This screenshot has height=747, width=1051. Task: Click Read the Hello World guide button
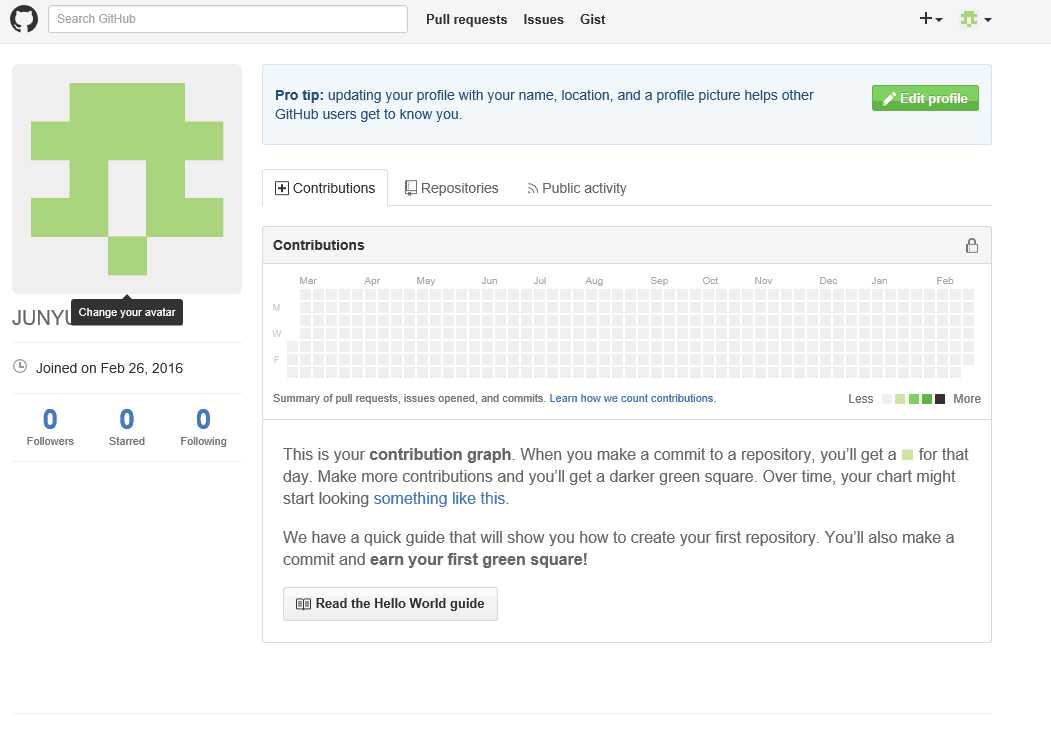coord(390,604)
